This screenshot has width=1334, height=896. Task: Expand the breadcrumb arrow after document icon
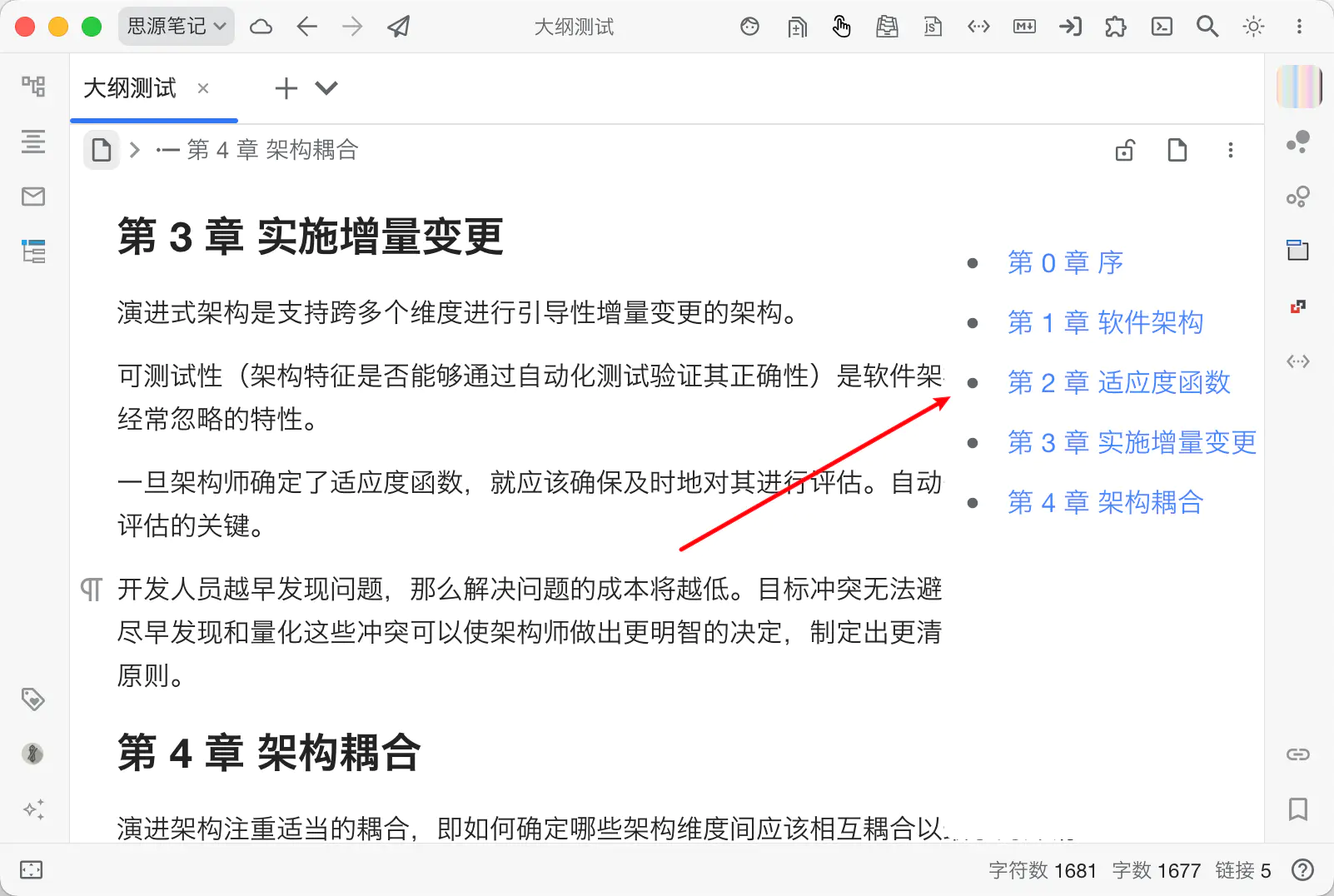pyautogui.click(x=135, y=150)
